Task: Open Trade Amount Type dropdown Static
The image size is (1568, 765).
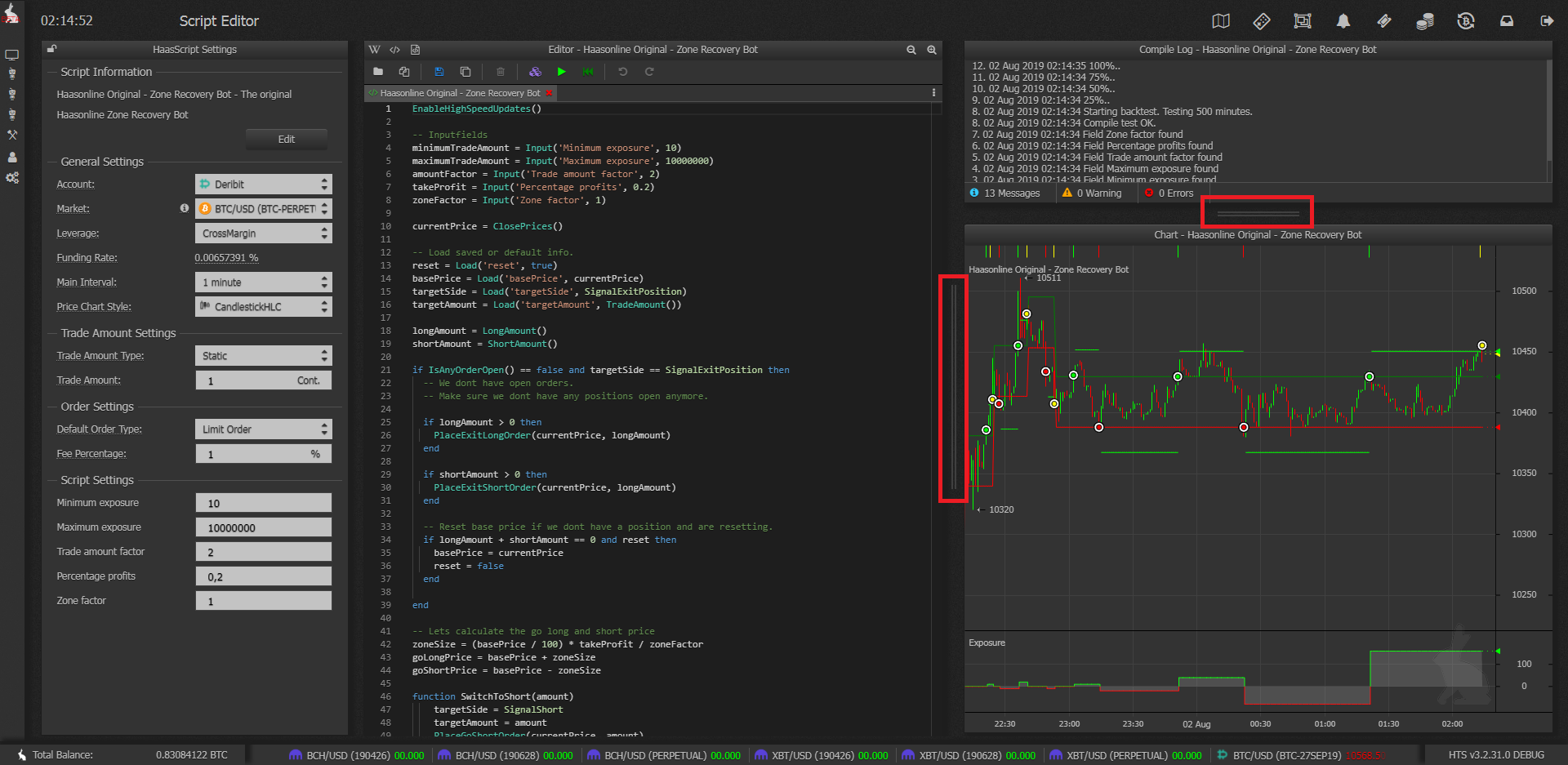Action: (x=264, y=356)
